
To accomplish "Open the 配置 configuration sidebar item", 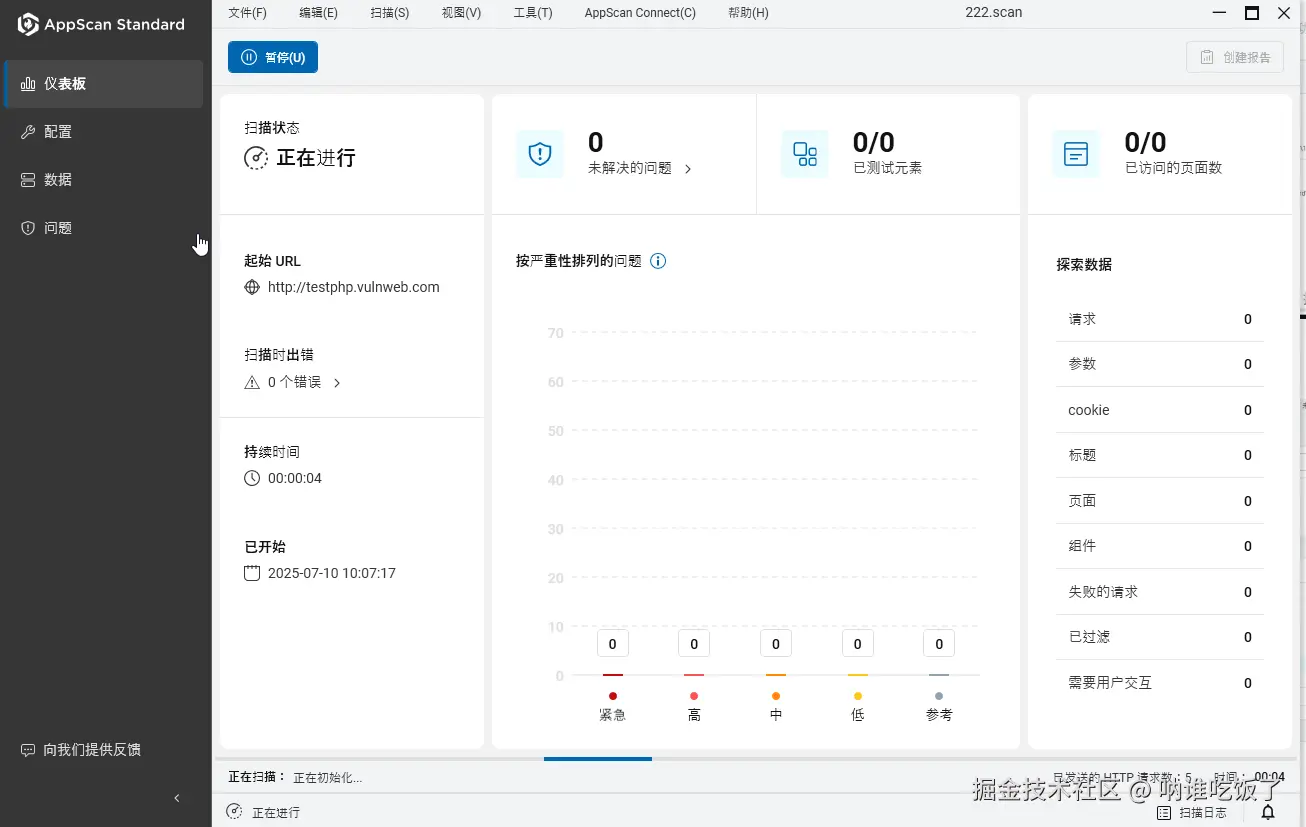I will pyautogui.click(x=104, y=132).
